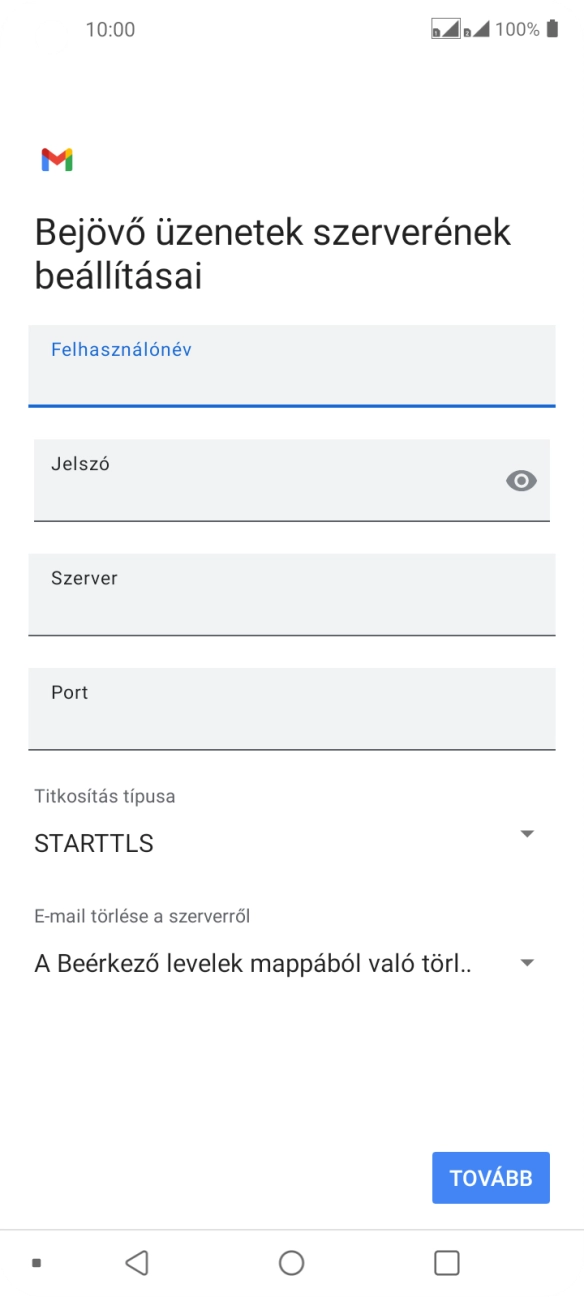Select the Felhasználónév input field
The width and height of the screenshot is (584, 1297).
(x=291, y=366)
